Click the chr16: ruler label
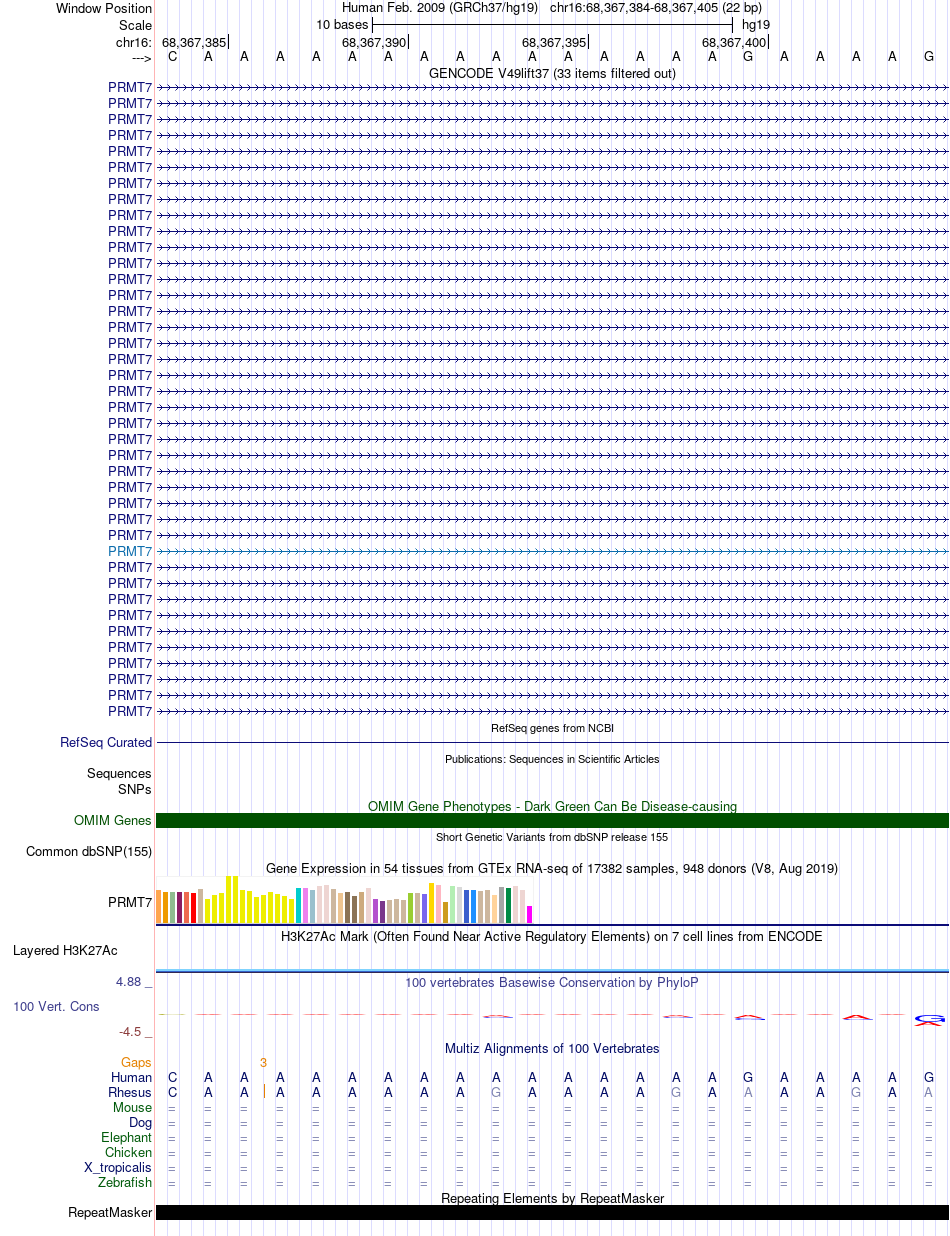The width and height of the screenshot is (950, 1236). pos(134,42)
